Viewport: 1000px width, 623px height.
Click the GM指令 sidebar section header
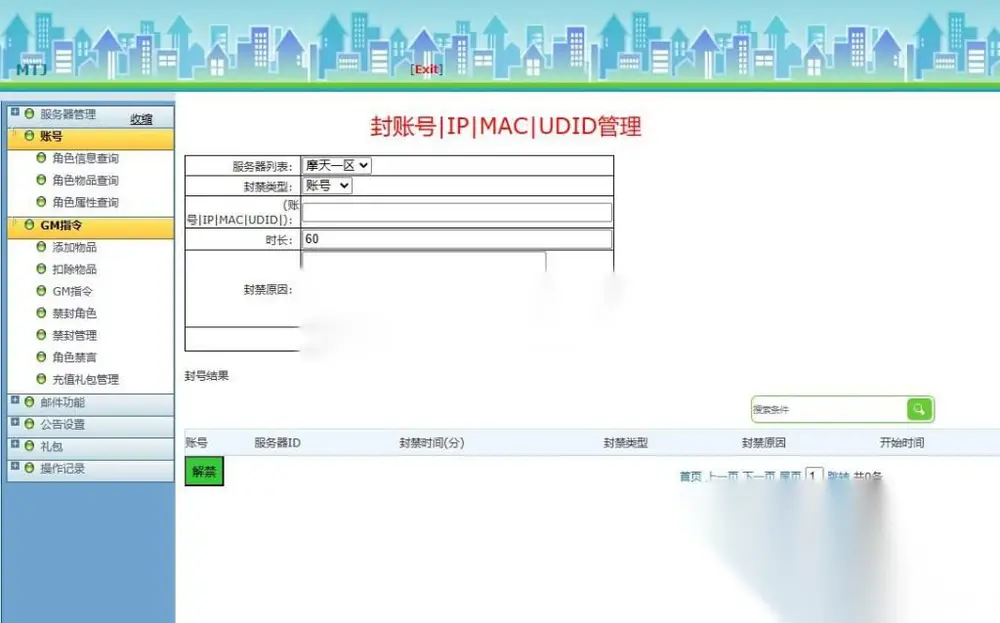coord(91,226)
